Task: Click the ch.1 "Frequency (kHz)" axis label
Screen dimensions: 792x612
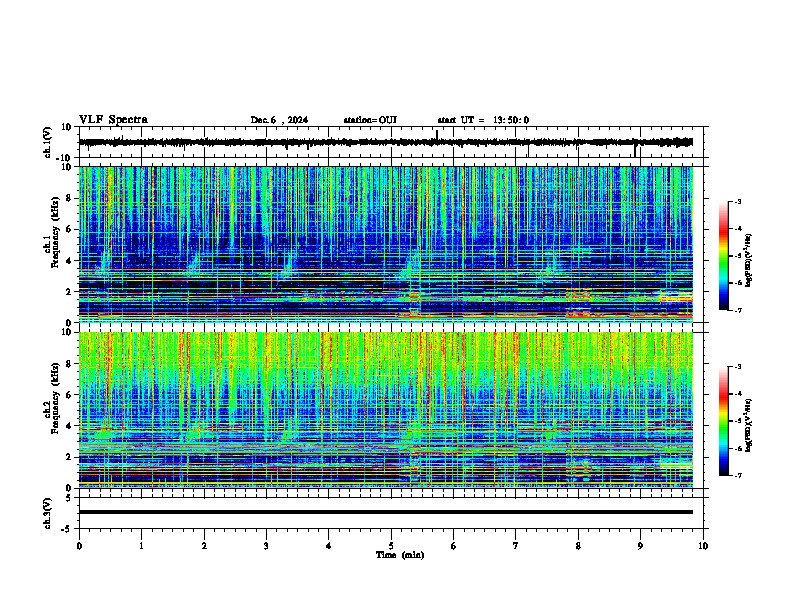Action: click(55, 232)
